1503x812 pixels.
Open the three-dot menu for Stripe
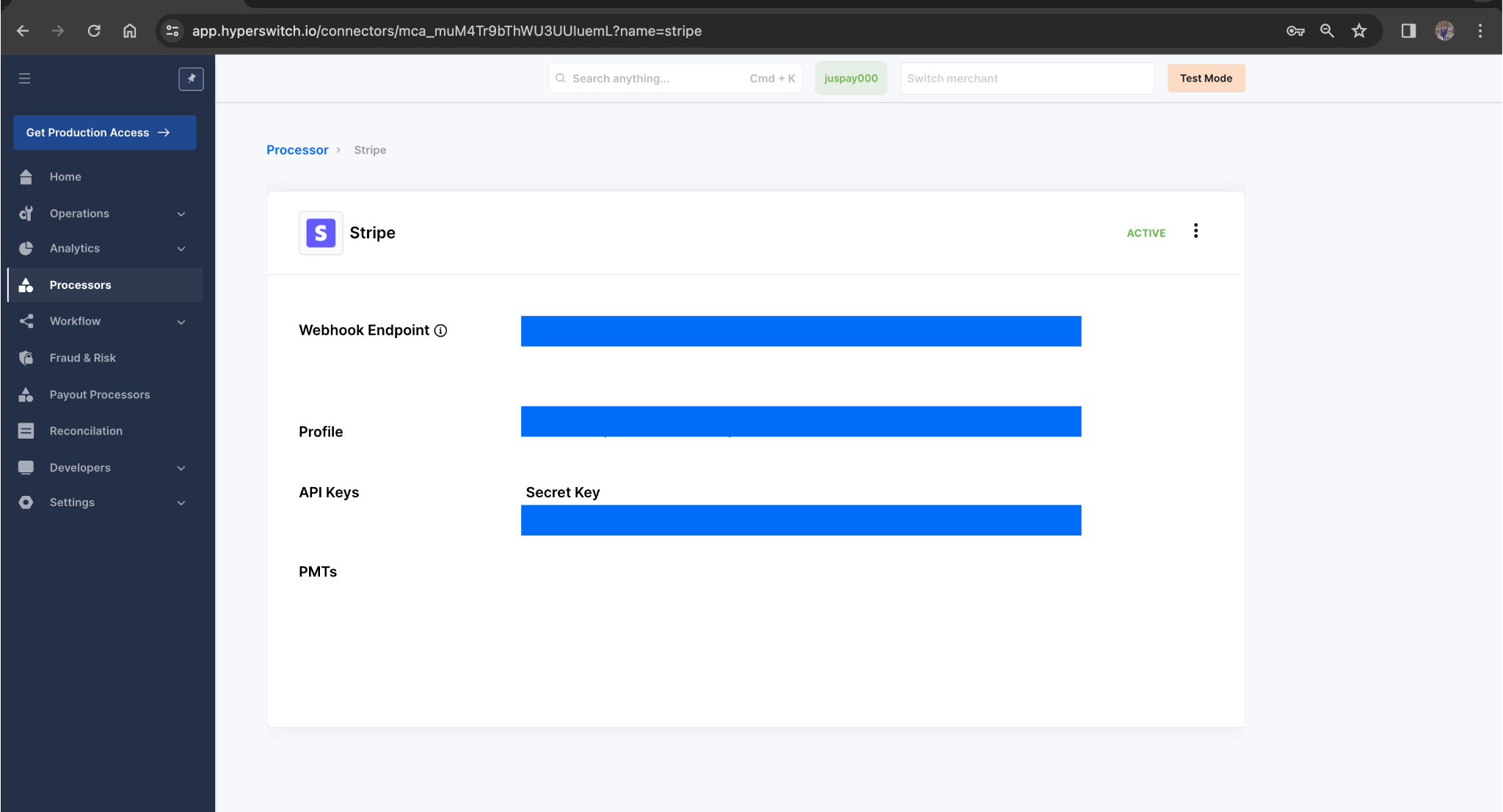click(1196, 231)
